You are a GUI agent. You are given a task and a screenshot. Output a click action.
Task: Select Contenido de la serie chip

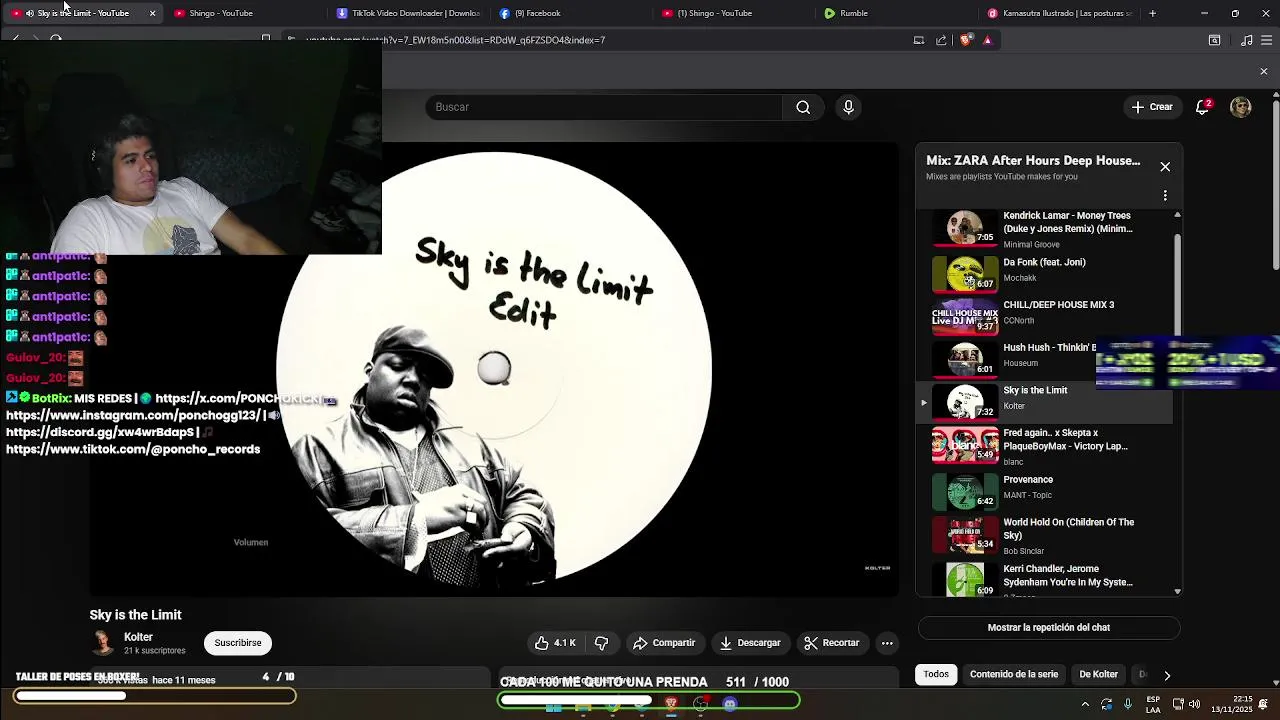(1013, 674)
